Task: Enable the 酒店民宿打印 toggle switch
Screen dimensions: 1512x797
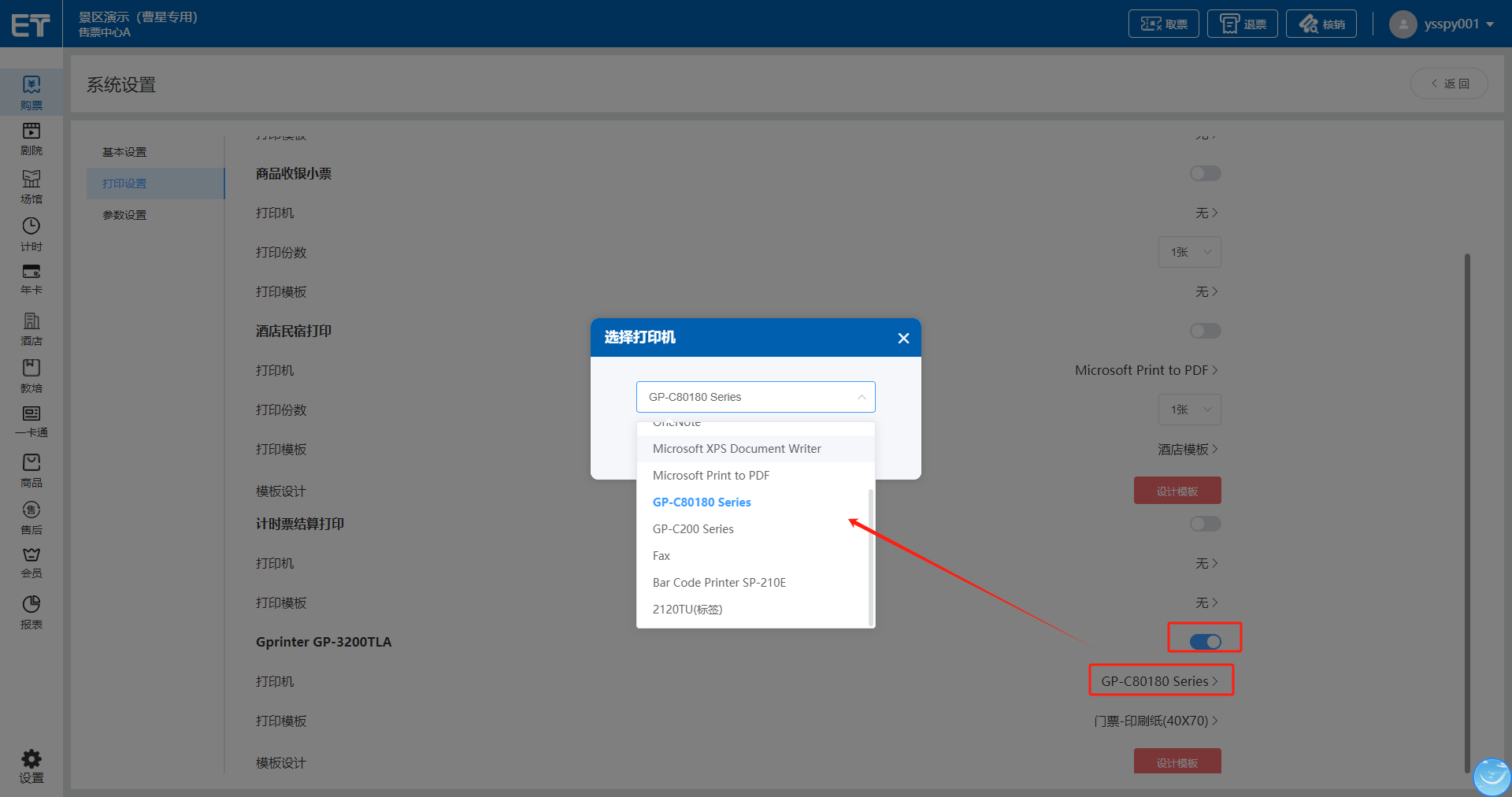Action: tap(1205, 331)
